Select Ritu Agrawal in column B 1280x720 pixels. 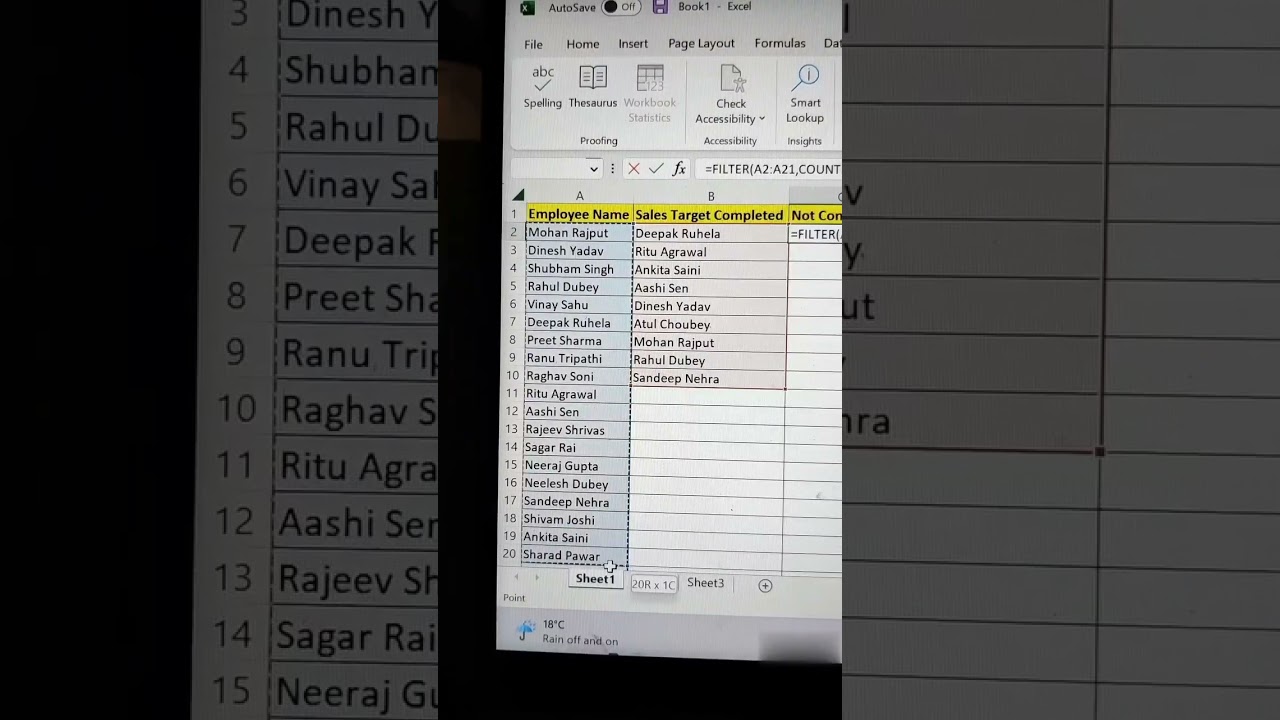710,252
